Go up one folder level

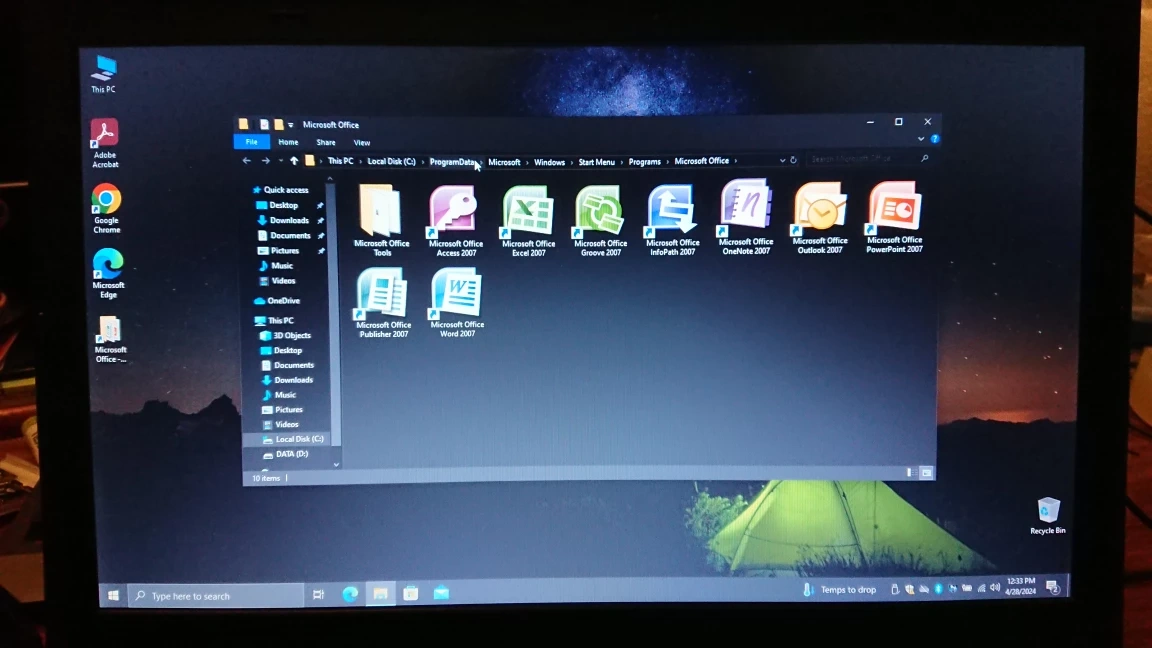click(294, 160)
